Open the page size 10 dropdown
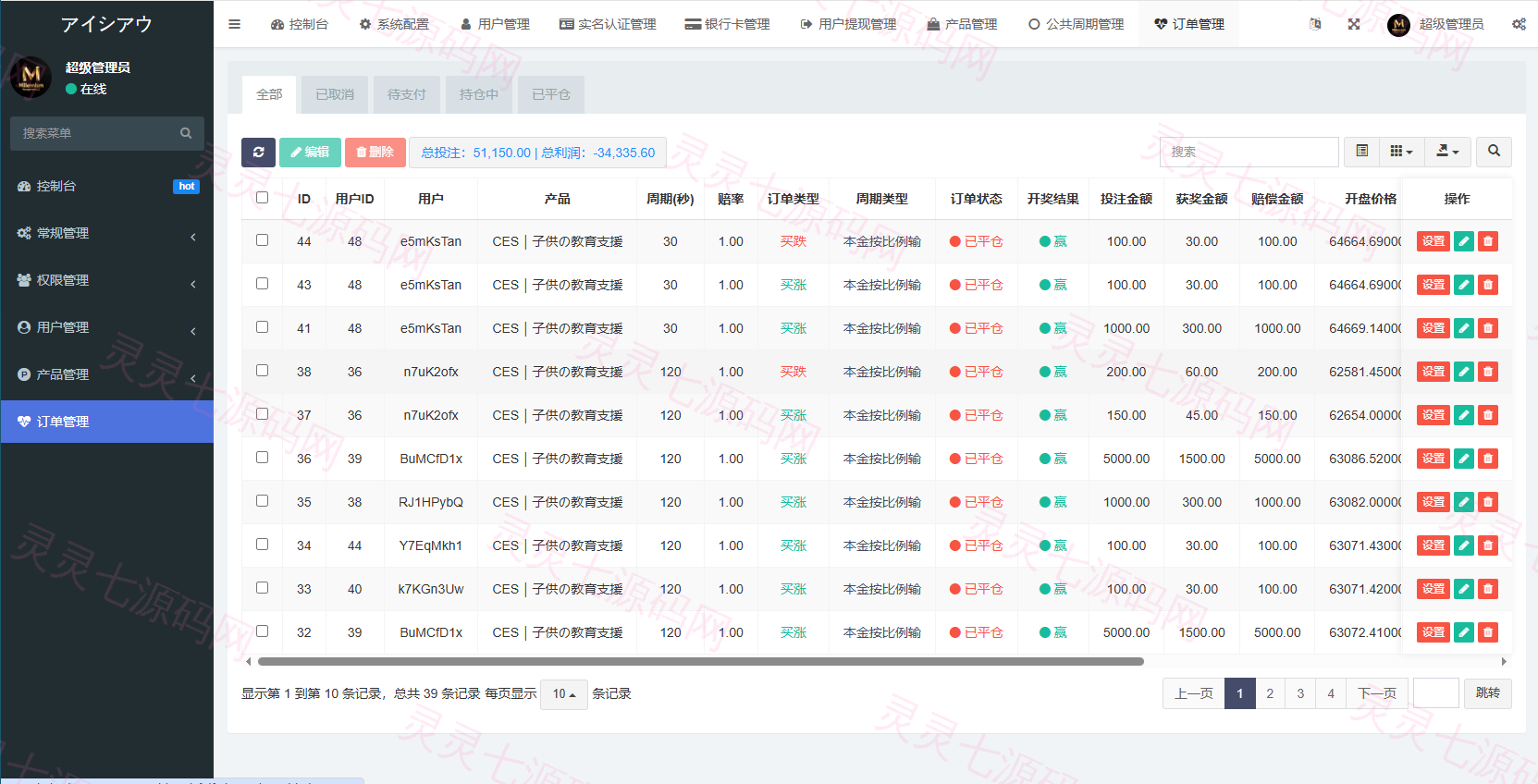Screen dimensions: 1538x784 point(564,694)
